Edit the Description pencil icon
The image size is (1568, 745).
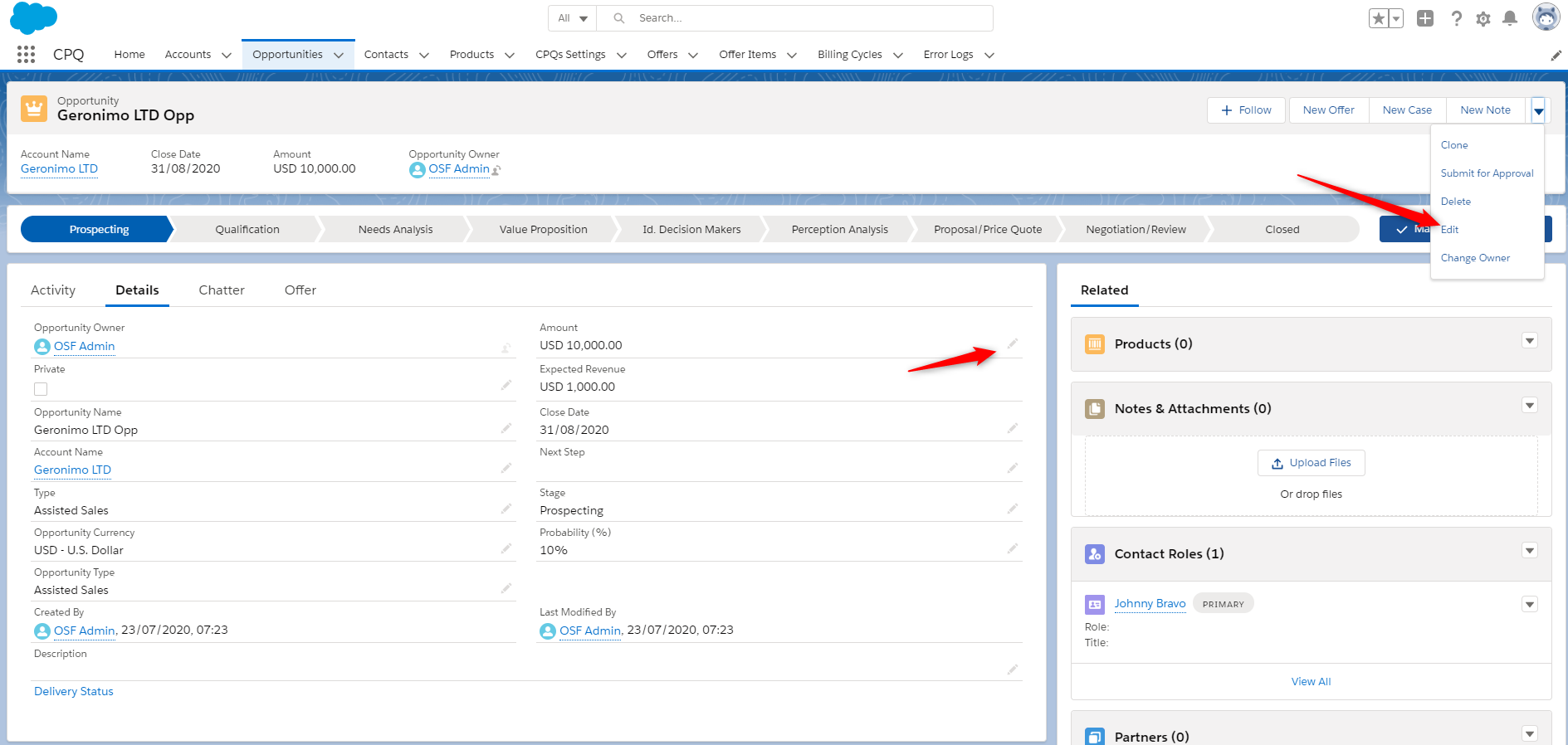tap(1013, 670)
